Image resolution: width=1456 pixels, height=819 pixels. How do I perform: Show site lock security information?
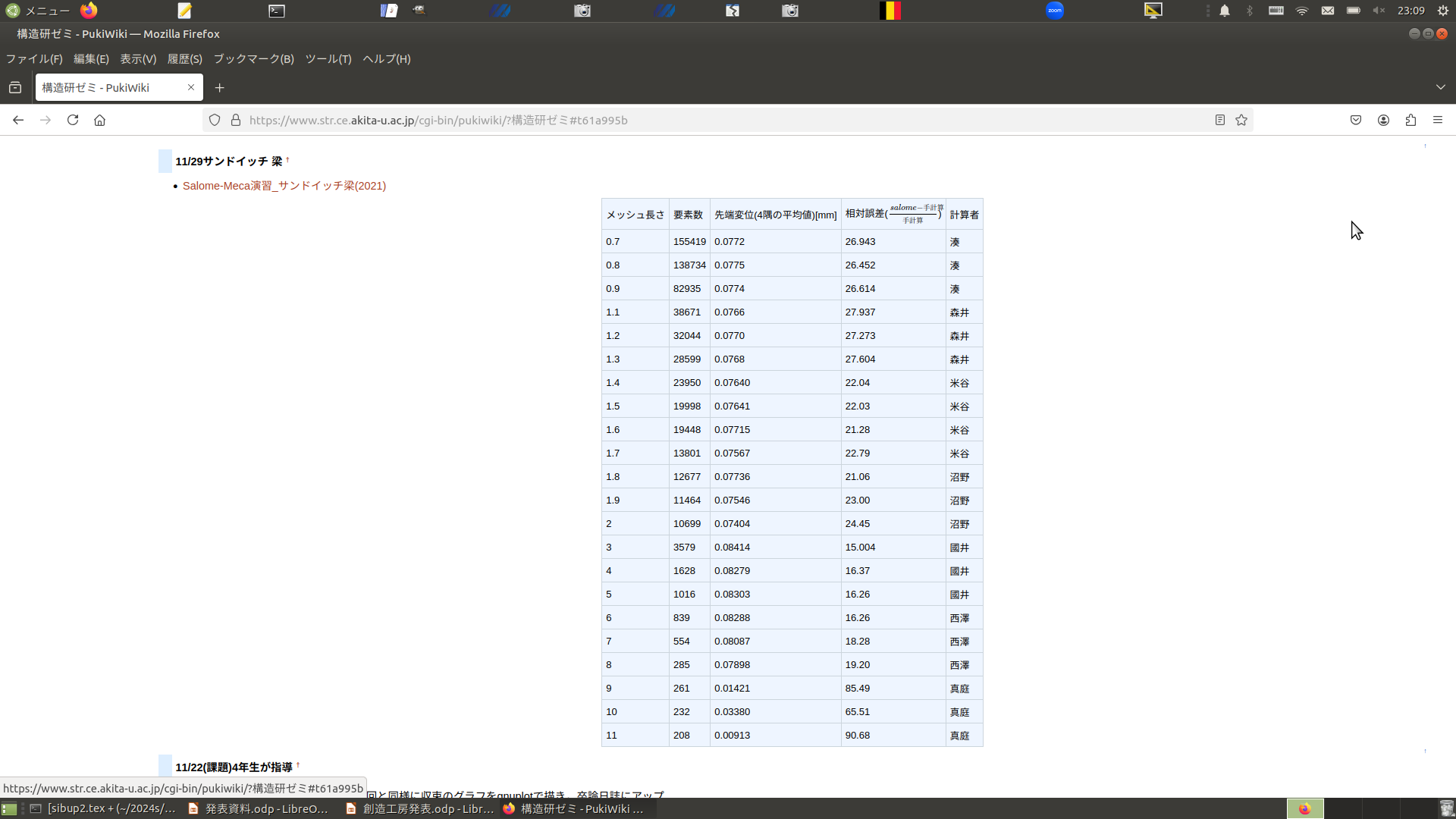[x=236, y=120]
